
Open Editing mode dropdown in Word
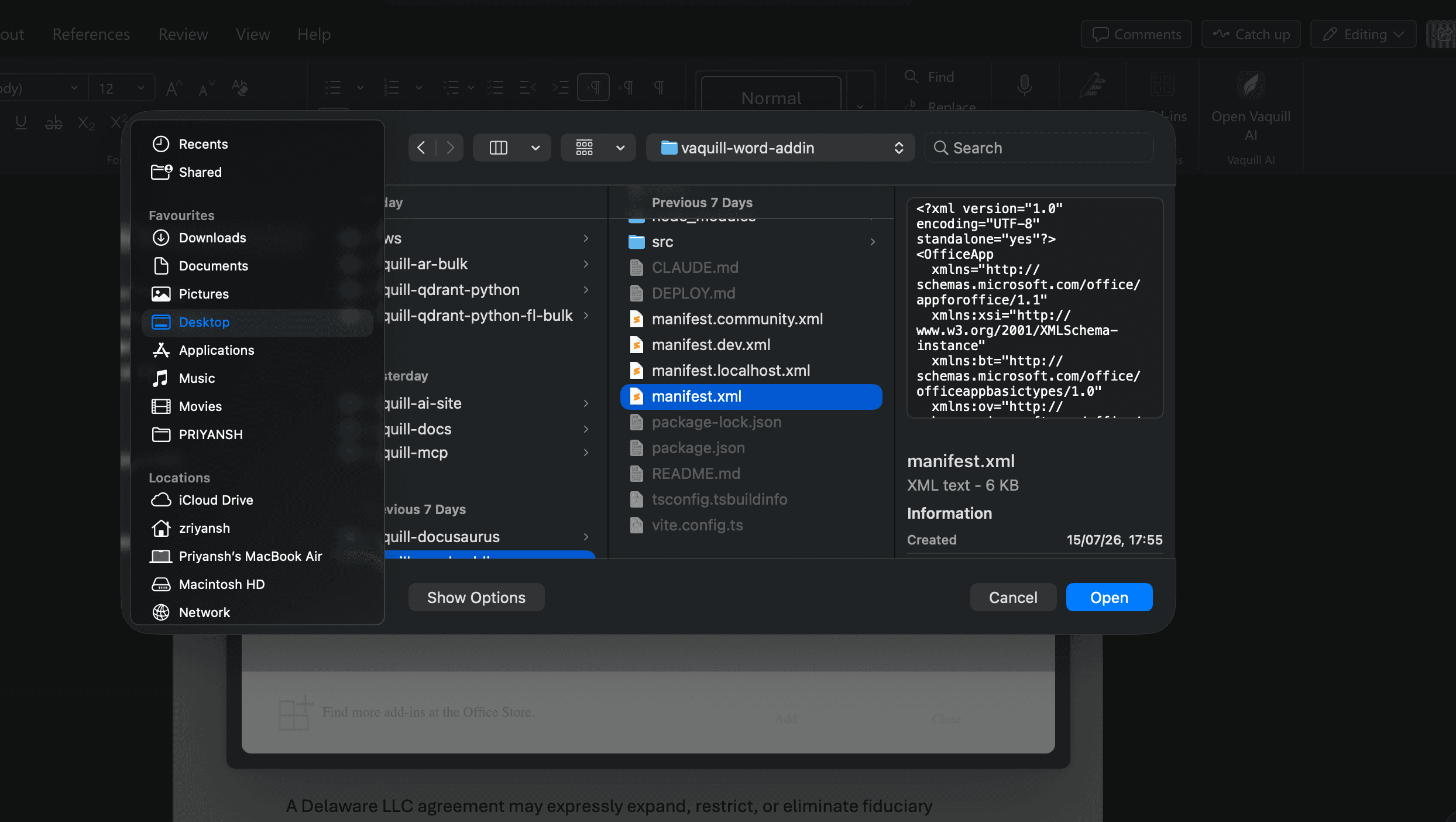point(1364,34)
